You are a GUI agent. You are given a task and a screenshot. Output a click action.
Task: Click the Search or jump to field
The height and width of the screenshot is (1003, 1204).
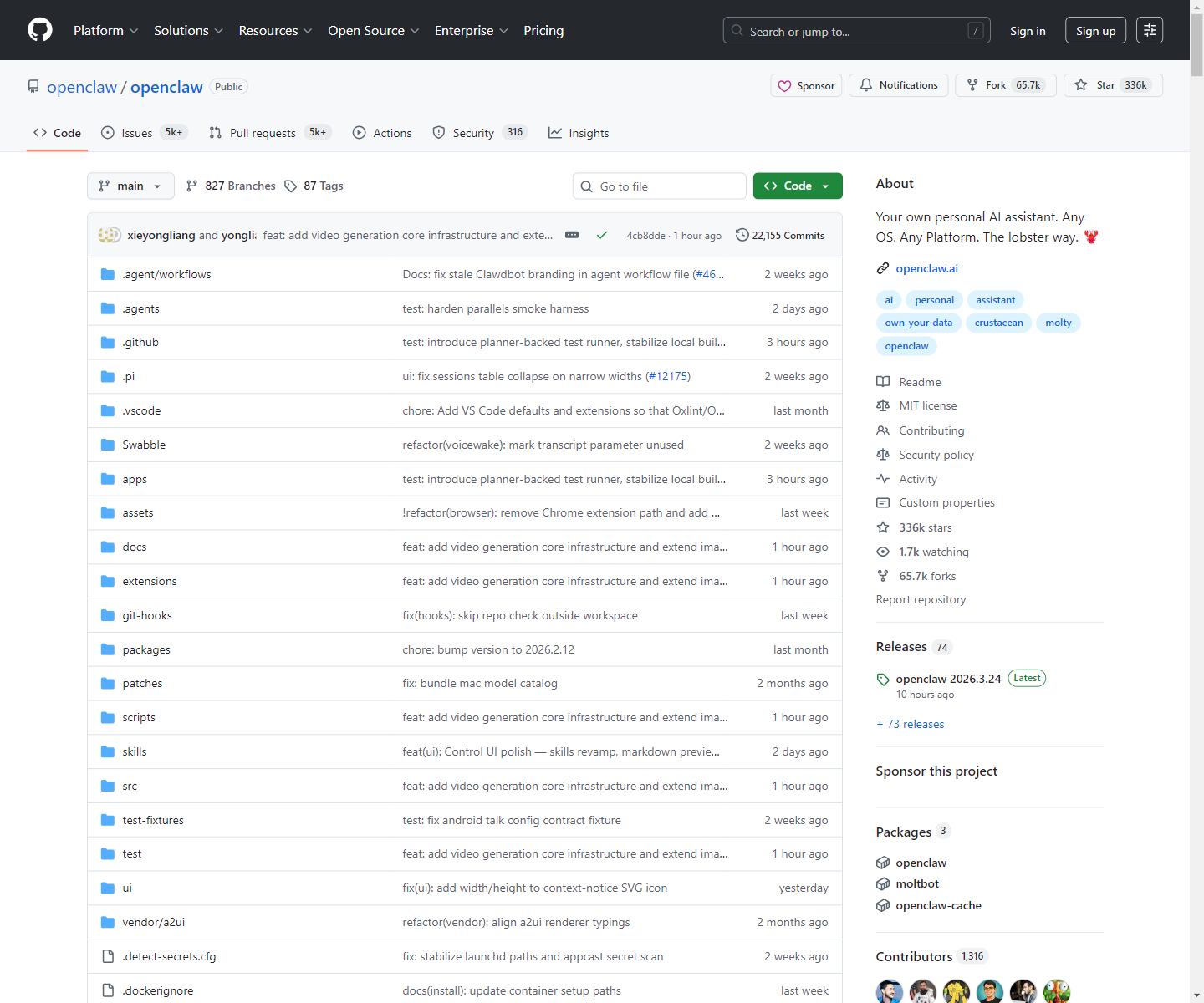856,30
